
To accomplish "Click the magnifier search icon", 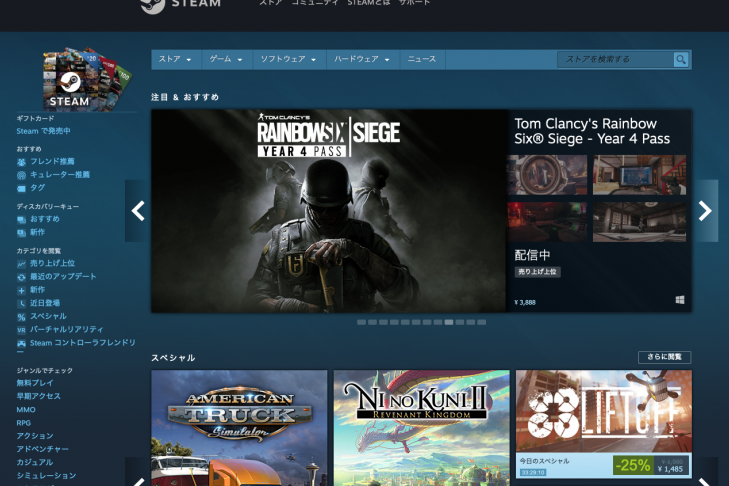I will point(681,60).
